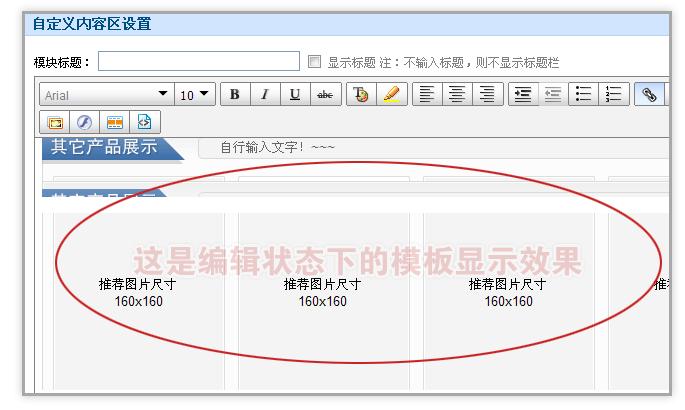Image resolution: width=685 pixels, height=410 pixels.
Task: Click the 模块标题 input field
Action: click(198, 62)
